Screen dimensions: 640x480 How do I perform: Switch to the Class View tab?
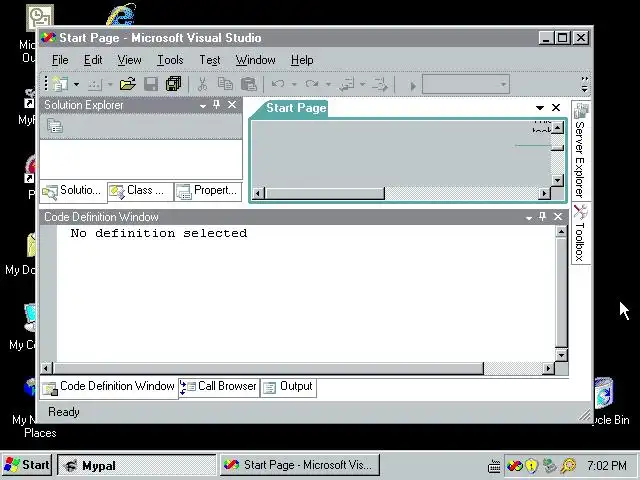(140, 191)
